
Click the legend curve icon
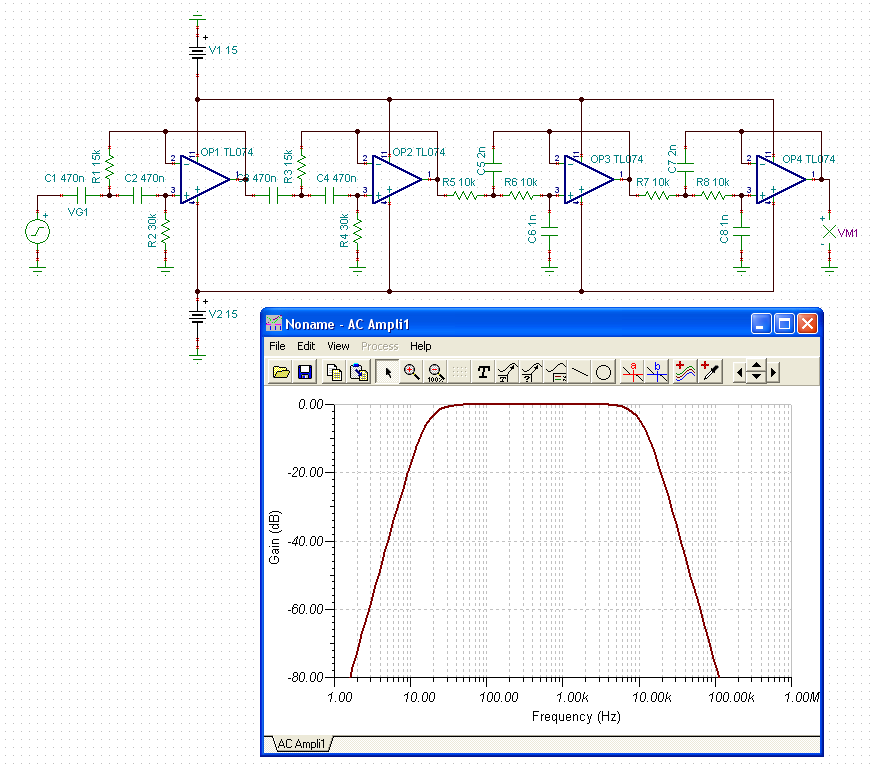556,372
